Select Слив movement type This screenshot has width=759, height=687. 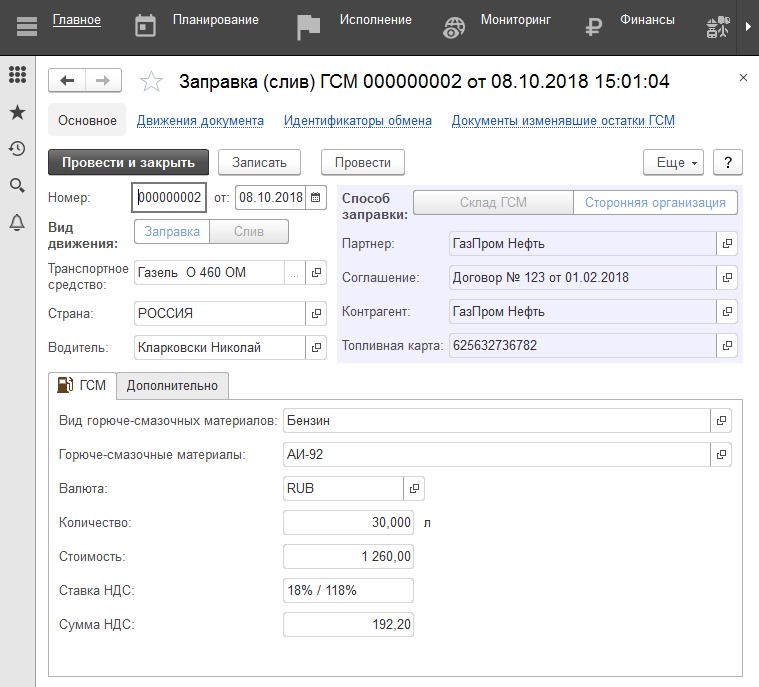point(249,231)
